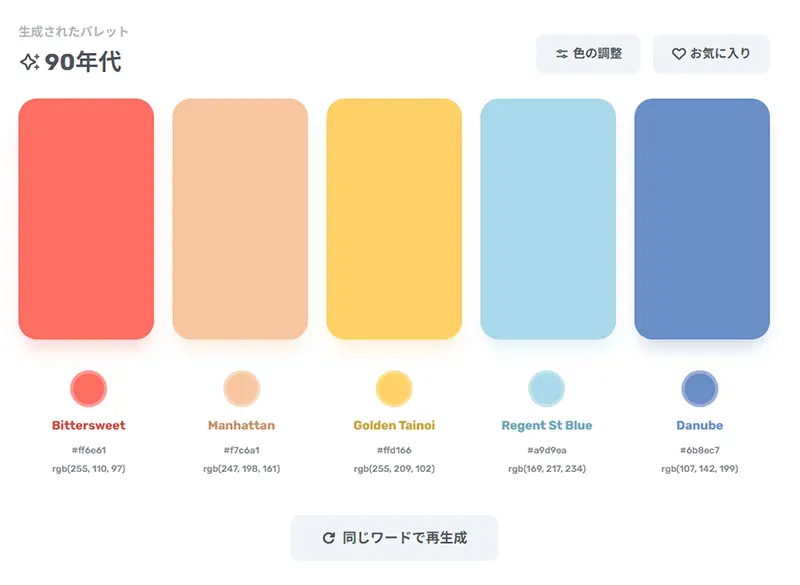Select the large Bittersweet red swatch
The width and height of the screenshot is (800, 585).
86,219
